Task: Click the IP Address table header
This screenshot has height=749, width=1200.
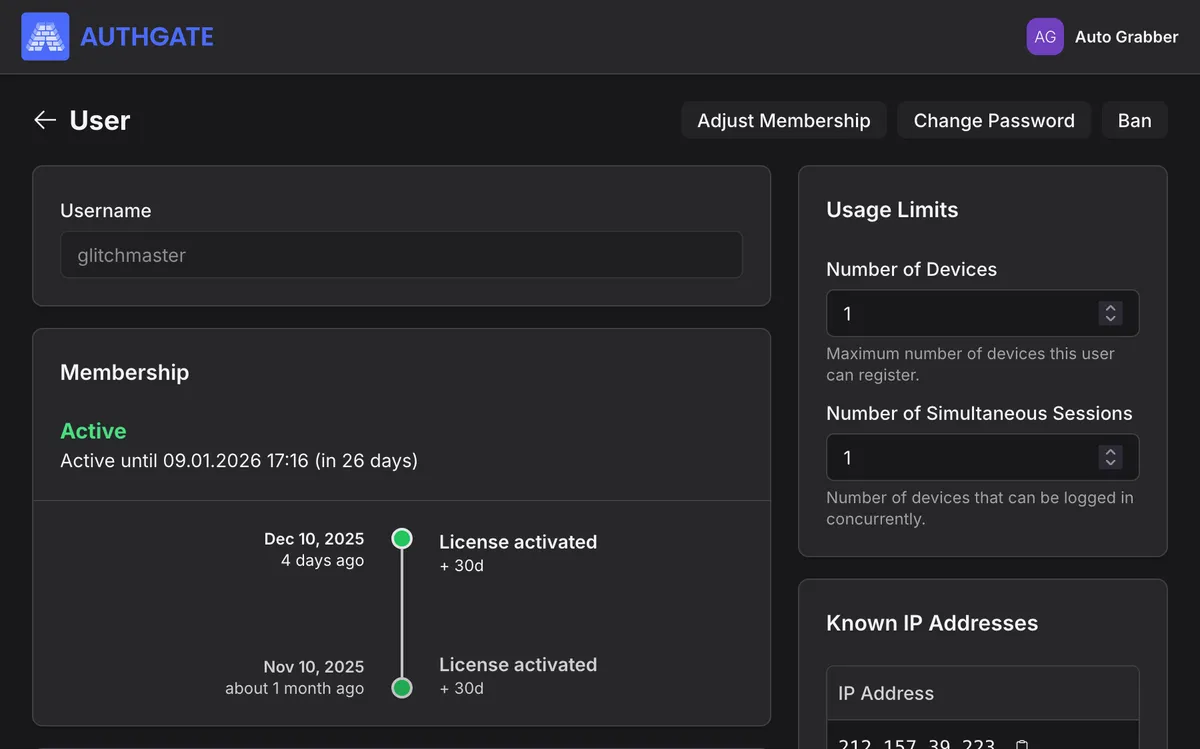Action: coord(884,693)
